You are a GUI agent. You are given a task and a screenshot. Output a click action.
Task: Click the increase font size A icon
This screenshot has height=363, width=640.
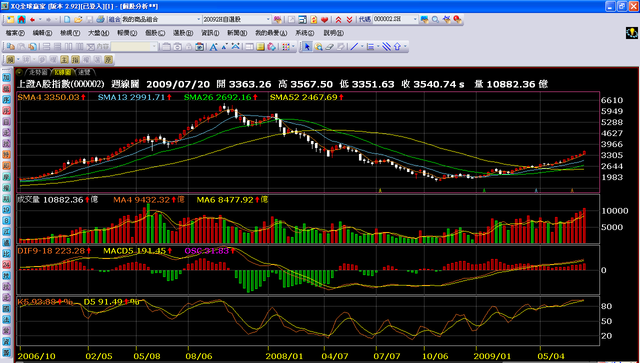coord(213,47)
